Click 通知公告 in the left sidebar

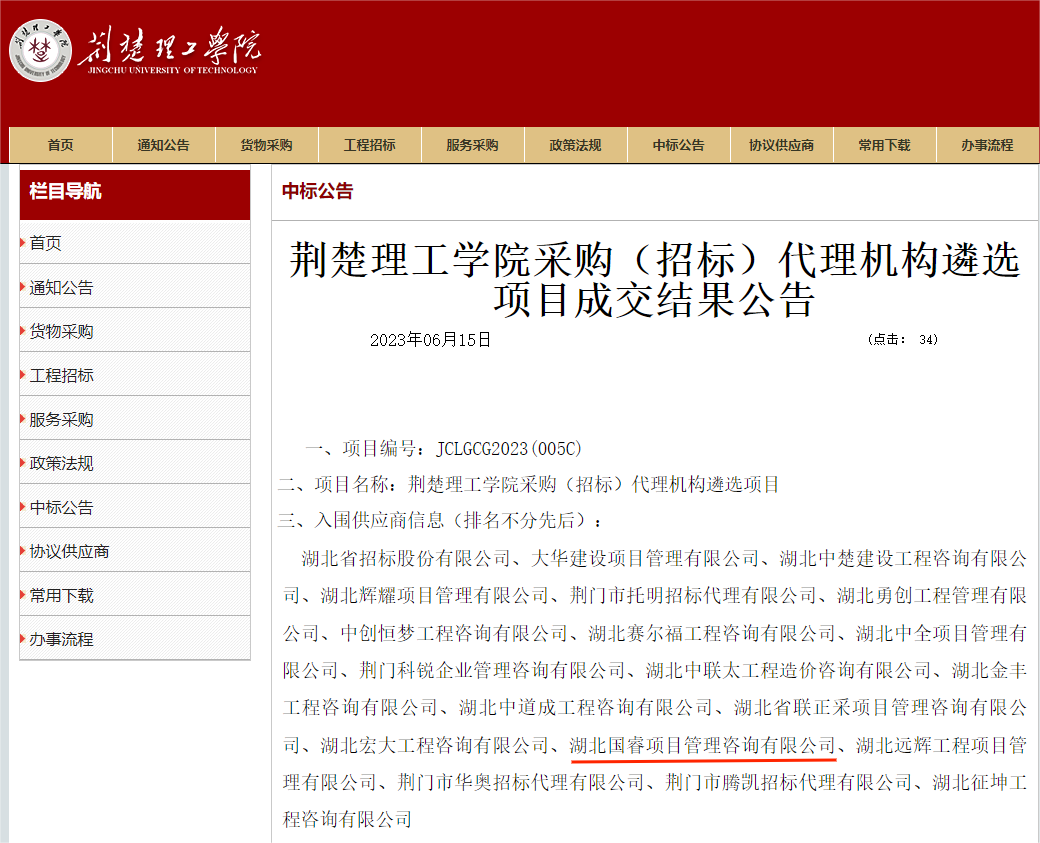[135, 287]
